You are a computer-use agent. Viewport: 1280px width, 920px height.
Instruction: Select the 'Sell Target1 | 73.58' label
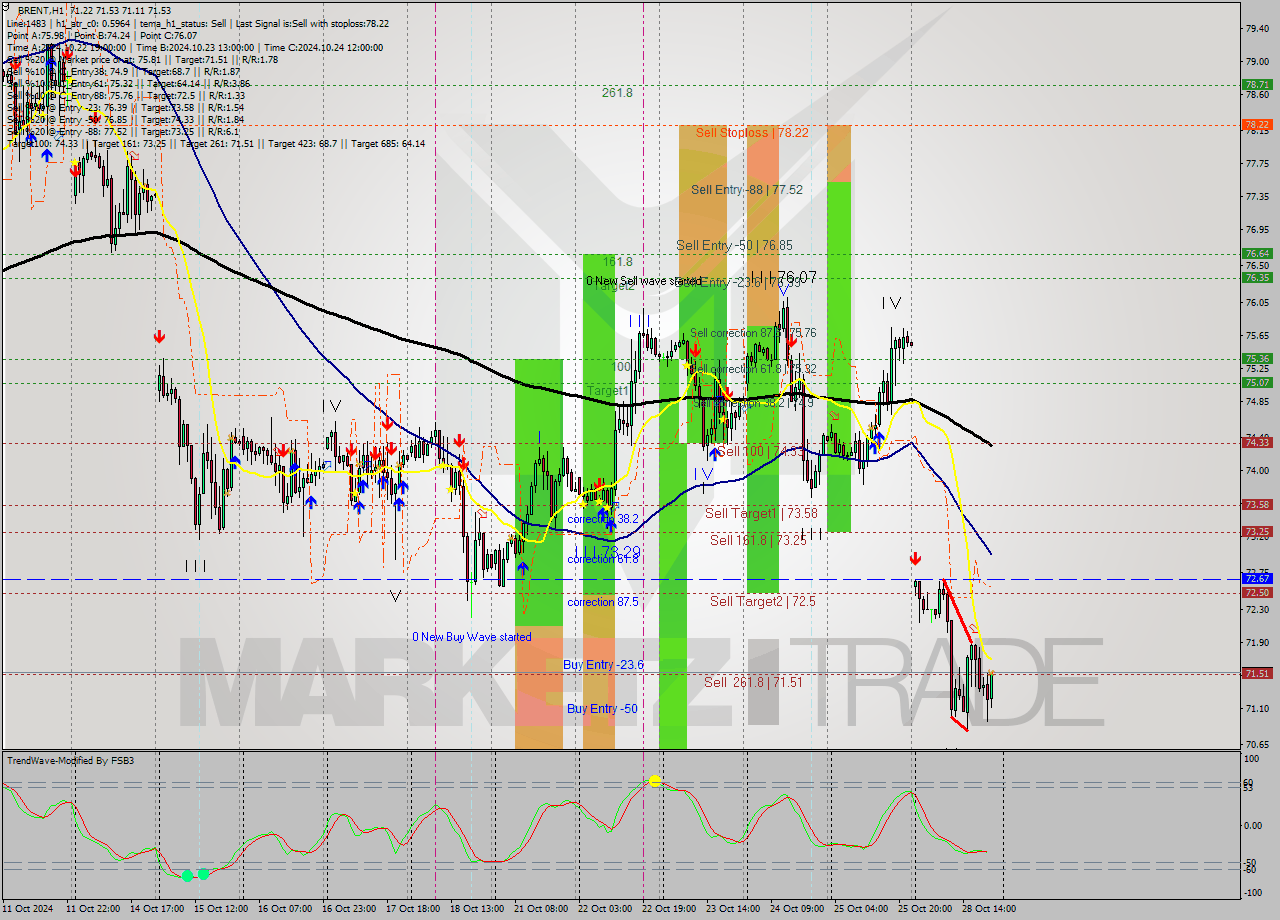(x=761, y=513)
